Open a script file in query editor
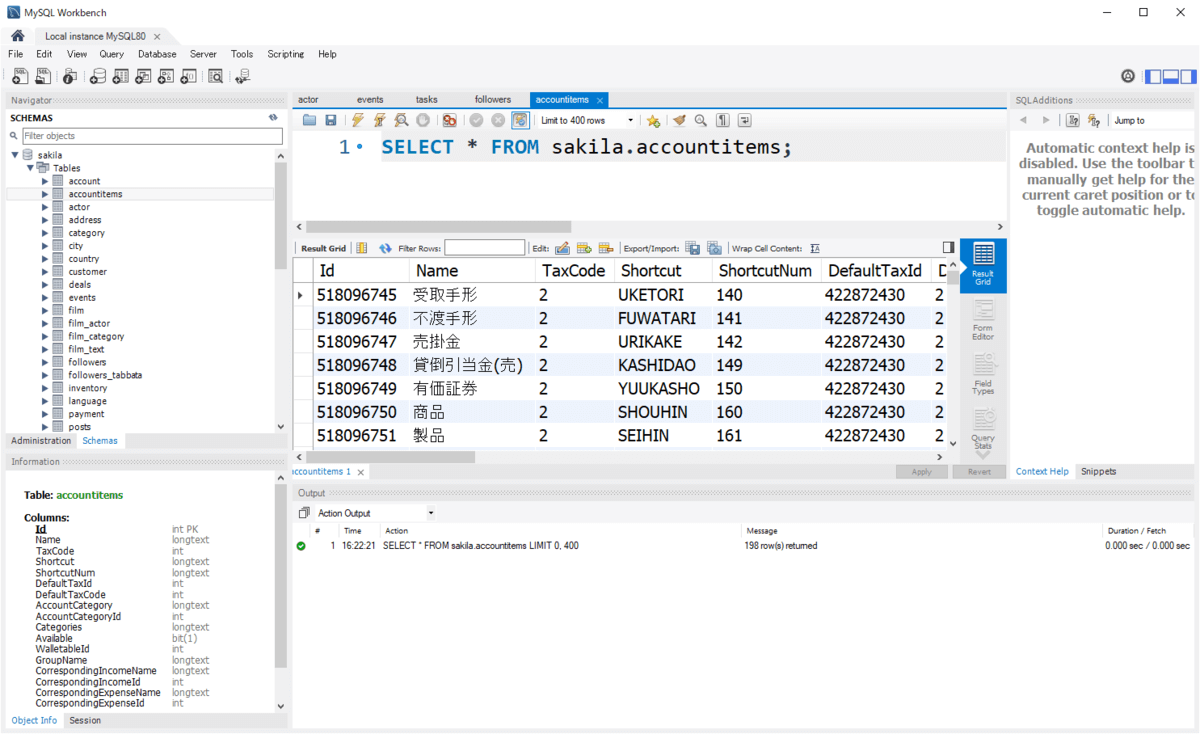This screenshot has width=1200, height=734. click(x=309, y=120)
